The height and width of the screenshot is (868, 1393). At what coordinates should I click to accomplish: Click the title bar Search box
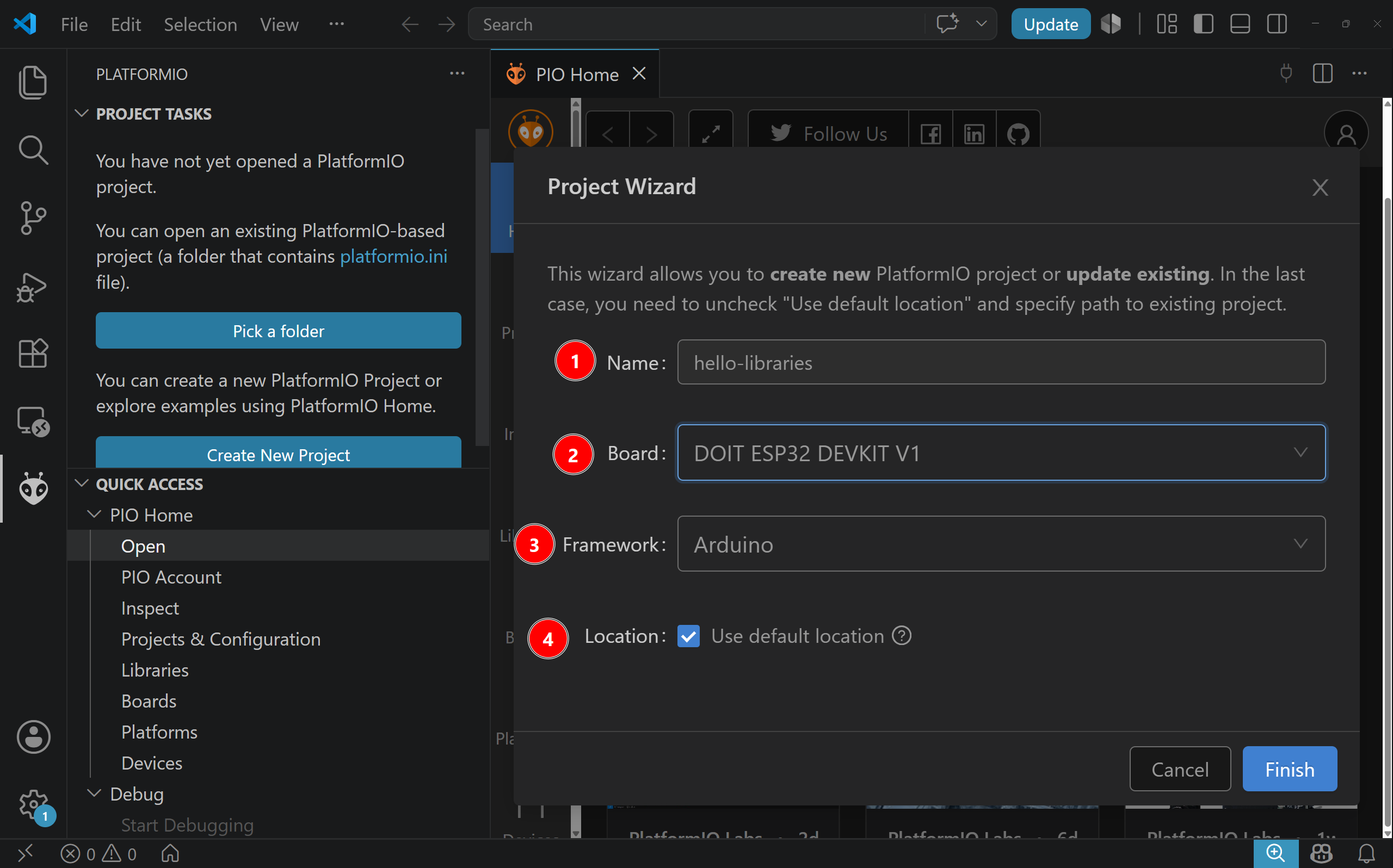coord(695,24)
